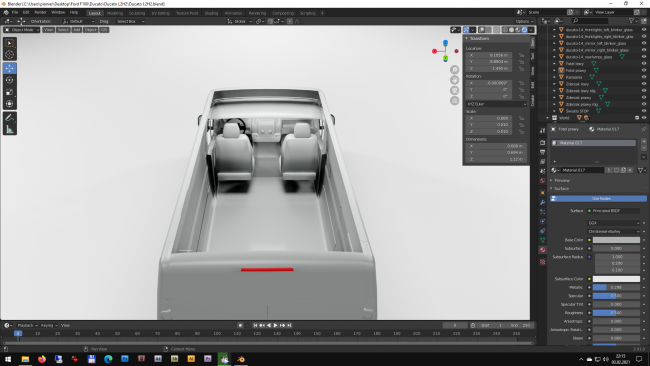Image resolution: width=650 pixels, height=366 pixels.
Task: Switch to the Shading workspace tab
Action: (211, 13)
